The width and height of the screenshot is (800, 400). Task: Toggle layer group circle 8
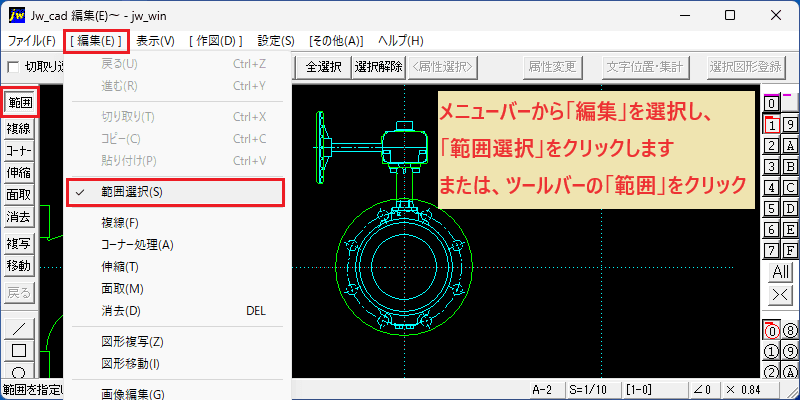point(789,331)
